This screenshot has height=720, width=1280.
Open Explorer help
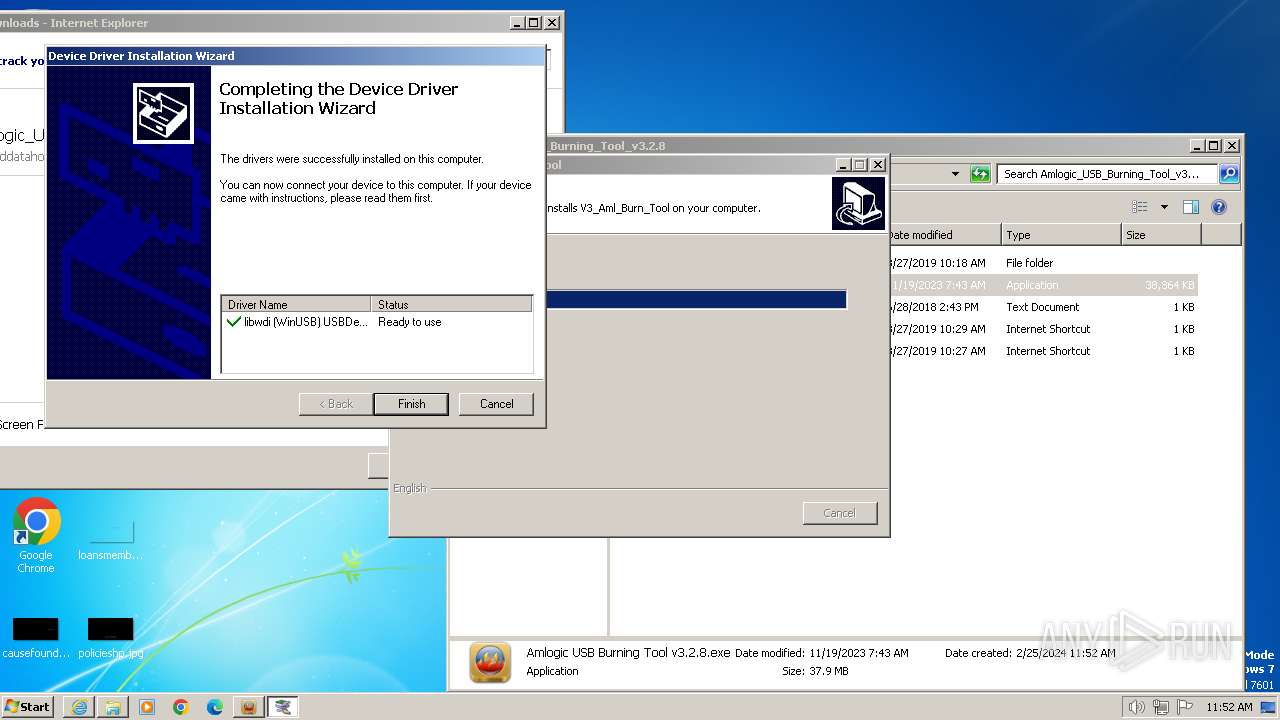point(1219,207)
